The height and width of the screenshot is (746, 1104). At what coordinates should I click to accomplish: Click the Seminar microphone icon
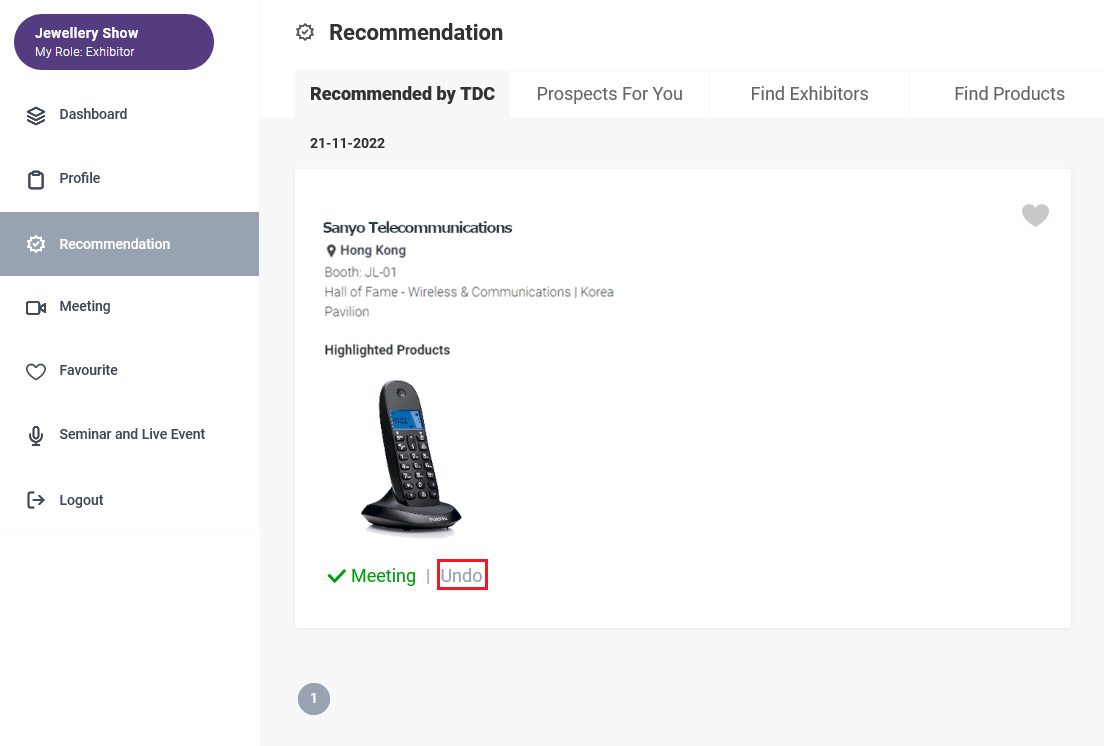(x=36, y=436)
